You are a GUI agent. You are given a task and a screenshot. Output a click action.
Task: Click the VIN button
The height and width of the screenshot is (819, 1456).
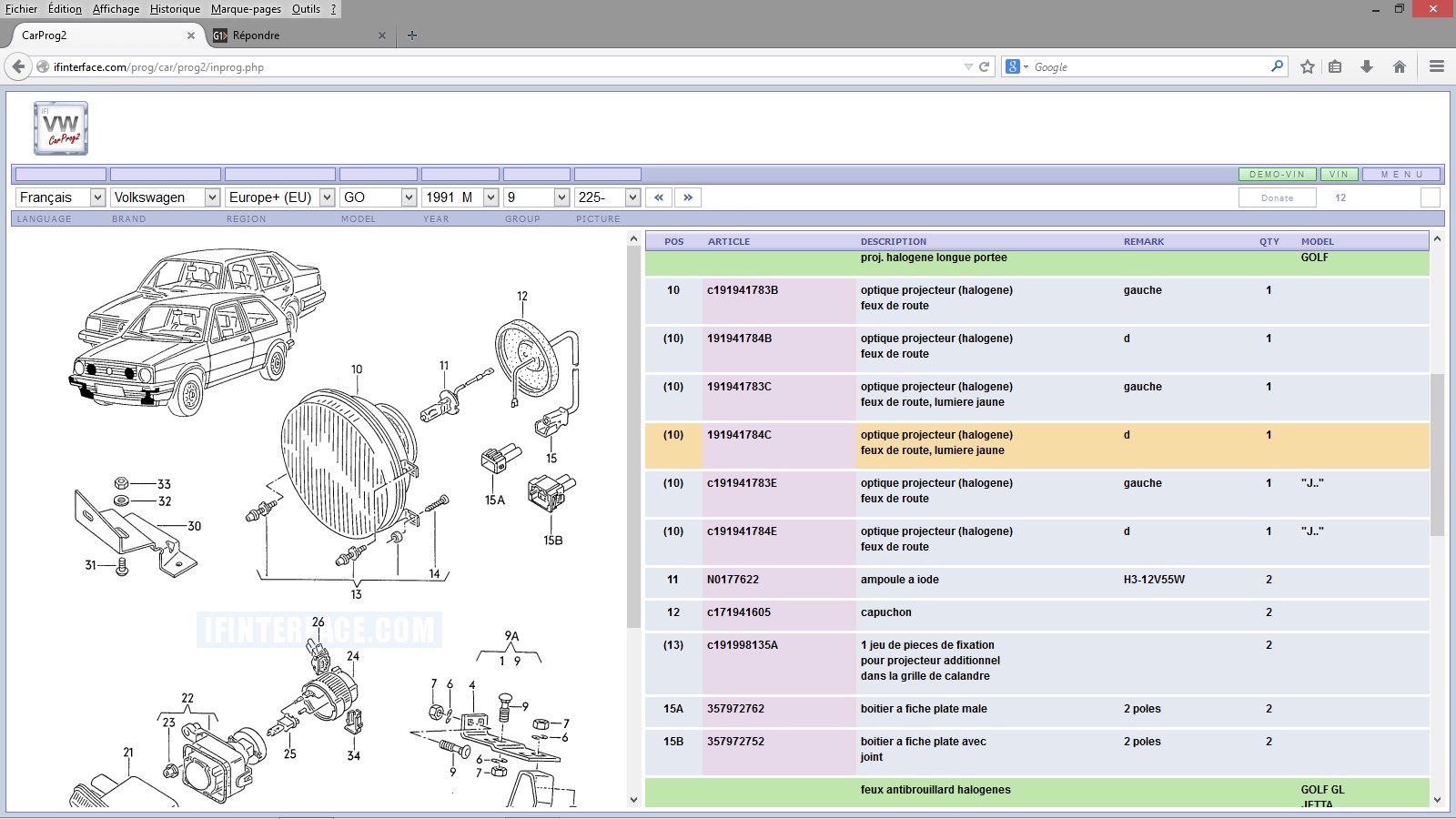pos(1339,174)
